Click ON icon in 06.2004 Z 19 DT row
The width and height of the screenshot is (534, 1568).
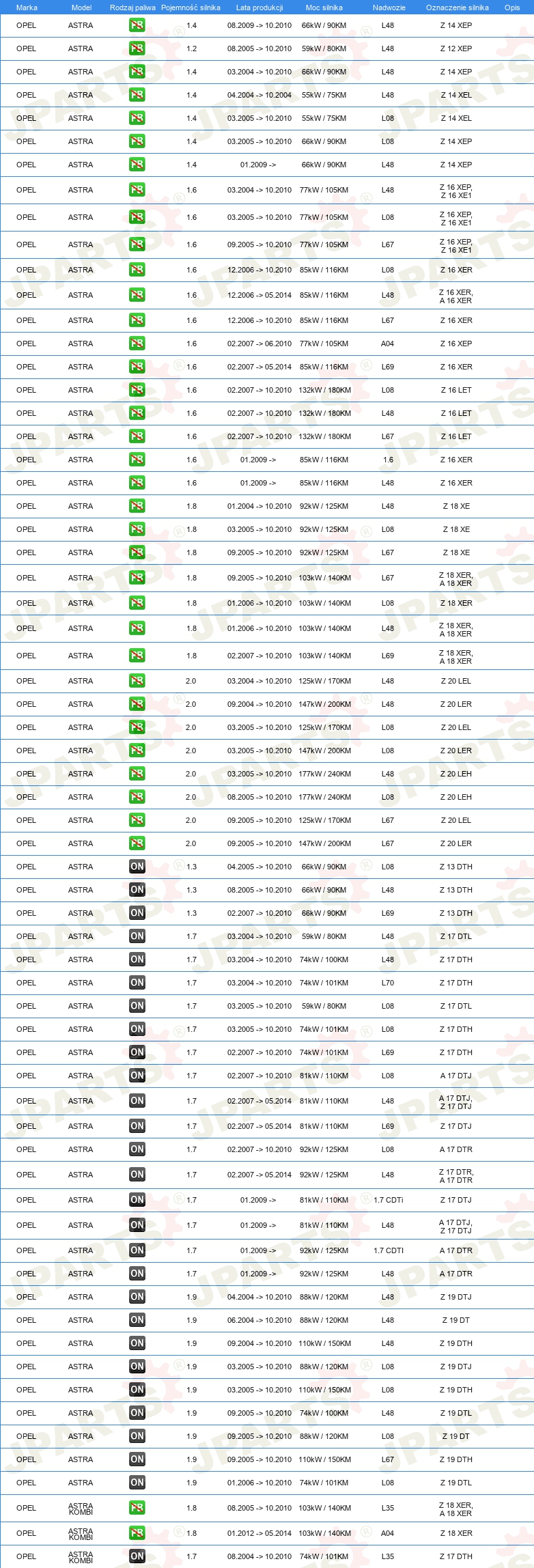coord(137,1320)
